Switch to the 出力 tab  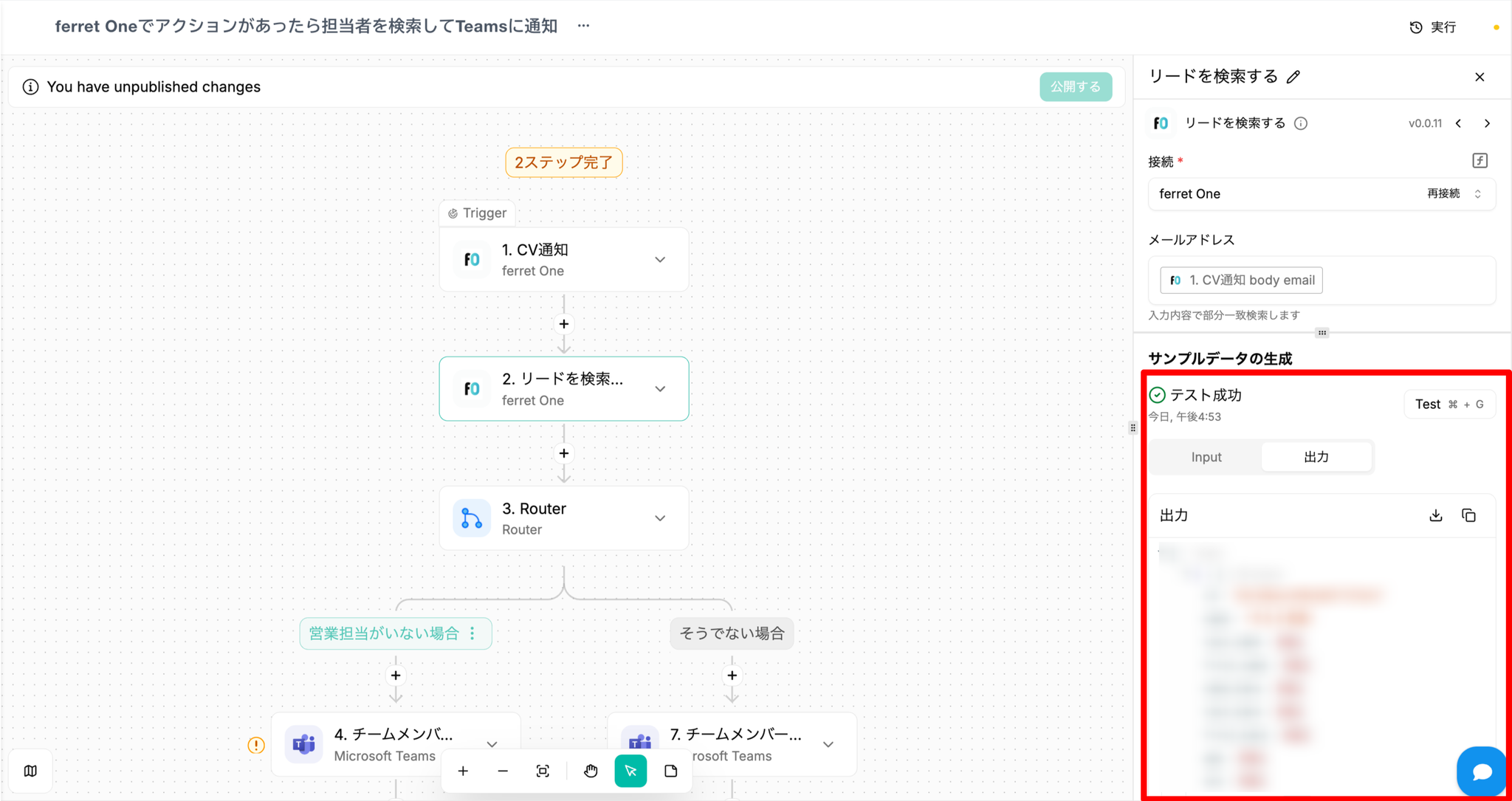[1316, 457]
